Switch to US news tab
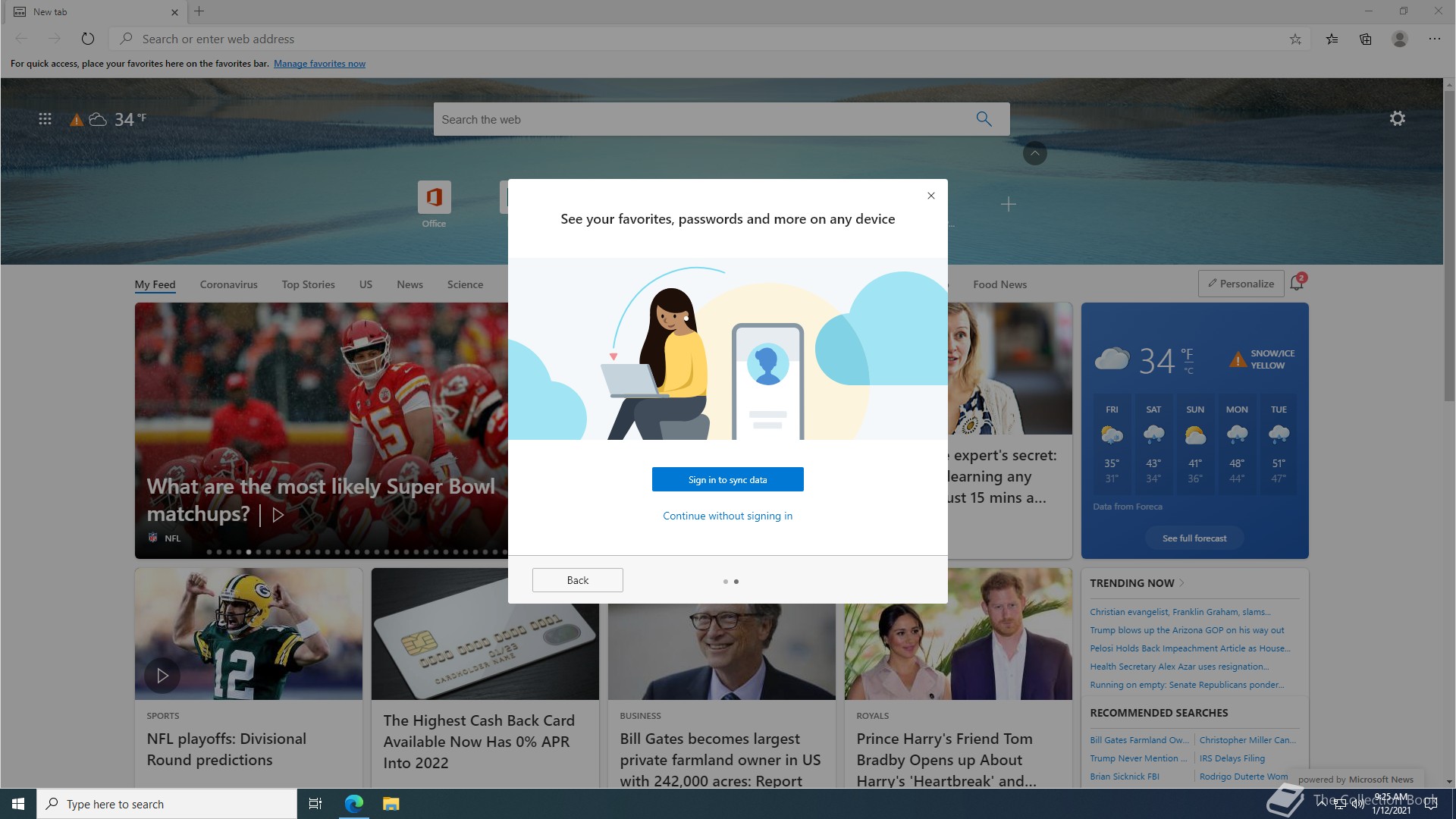This screenshot has width=1456, height=819. pos(366,284)
